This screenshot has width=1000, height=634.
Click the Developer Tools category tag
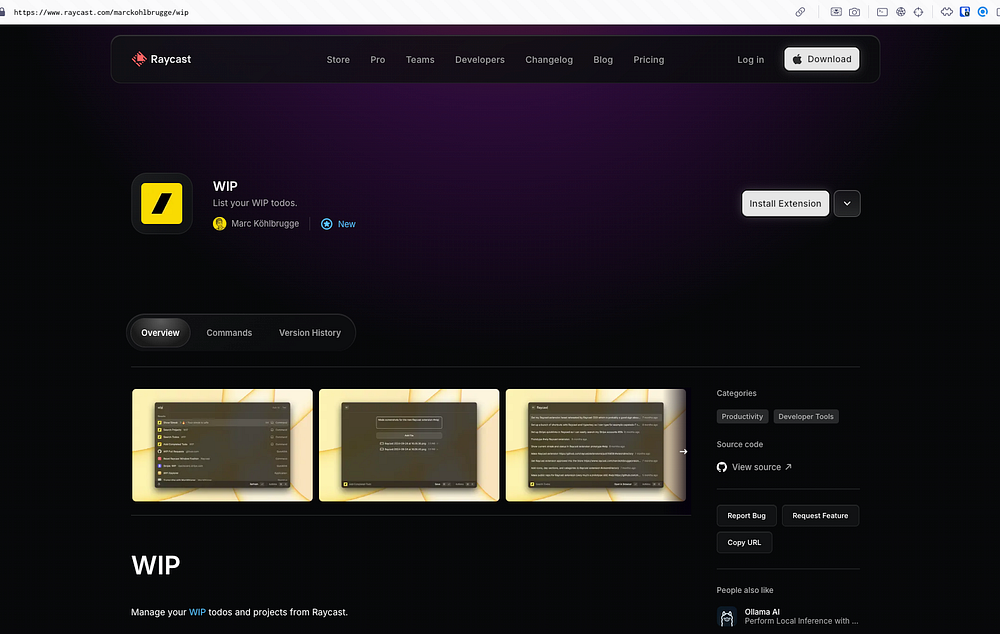click(805, 417)
